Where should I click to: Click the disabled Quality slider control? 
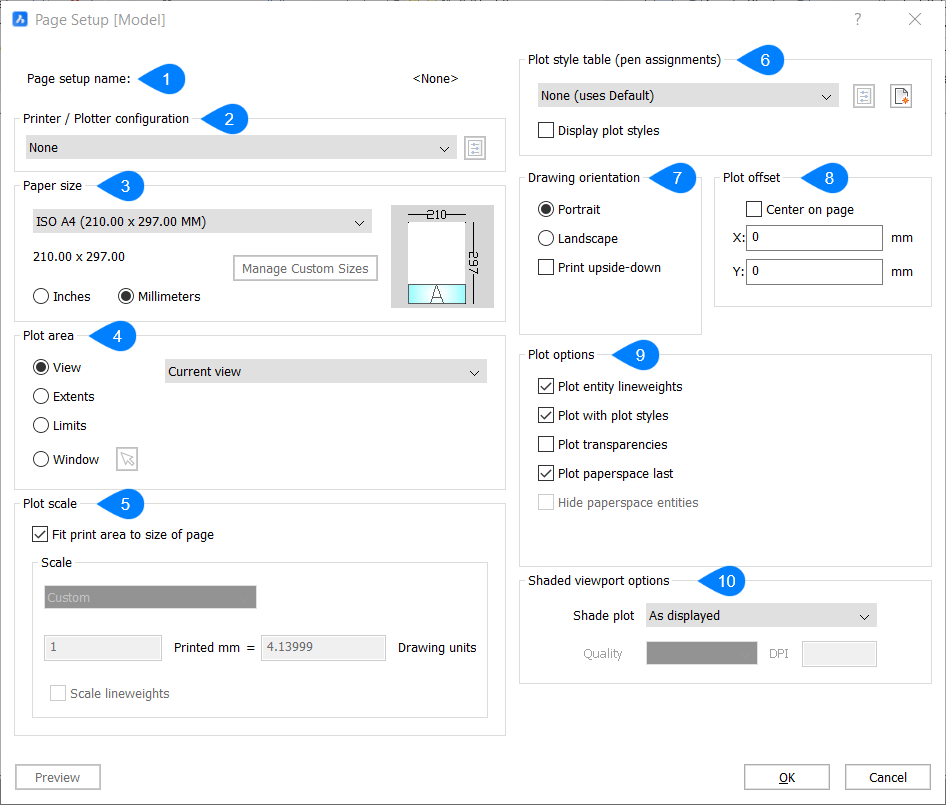pos(701,653)
